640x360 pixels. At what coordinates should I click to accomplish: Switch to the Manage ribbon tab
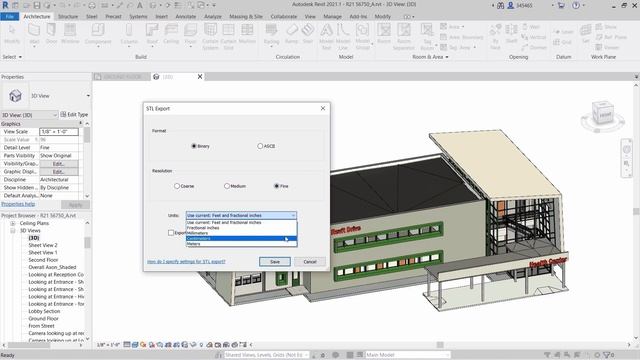point(332,16)
